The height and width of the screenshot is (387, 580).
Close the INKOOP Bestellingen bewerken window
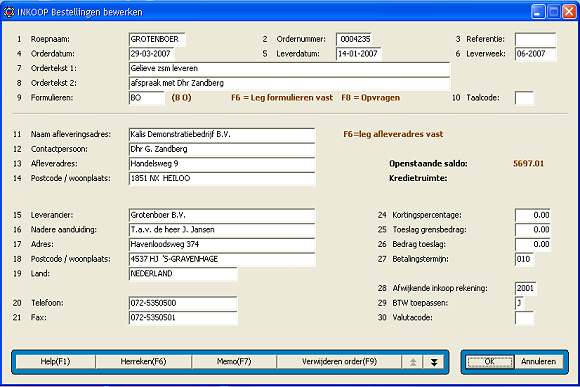(x=569, y=12)
